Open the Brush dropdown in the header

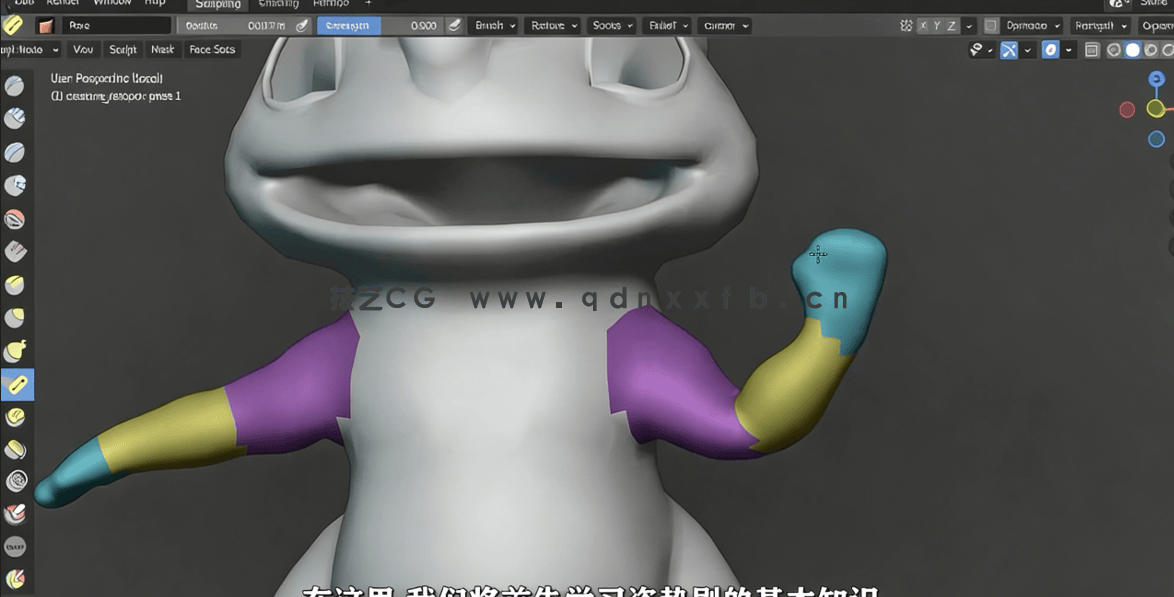click(x=492, y=25)
